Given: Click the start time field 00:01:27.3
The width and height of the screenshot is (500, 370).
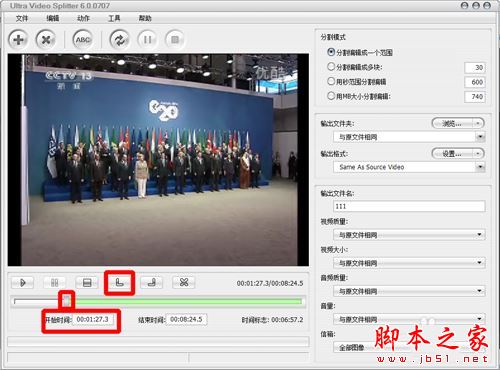Looking at the screenshot, I should coord(93,319).
